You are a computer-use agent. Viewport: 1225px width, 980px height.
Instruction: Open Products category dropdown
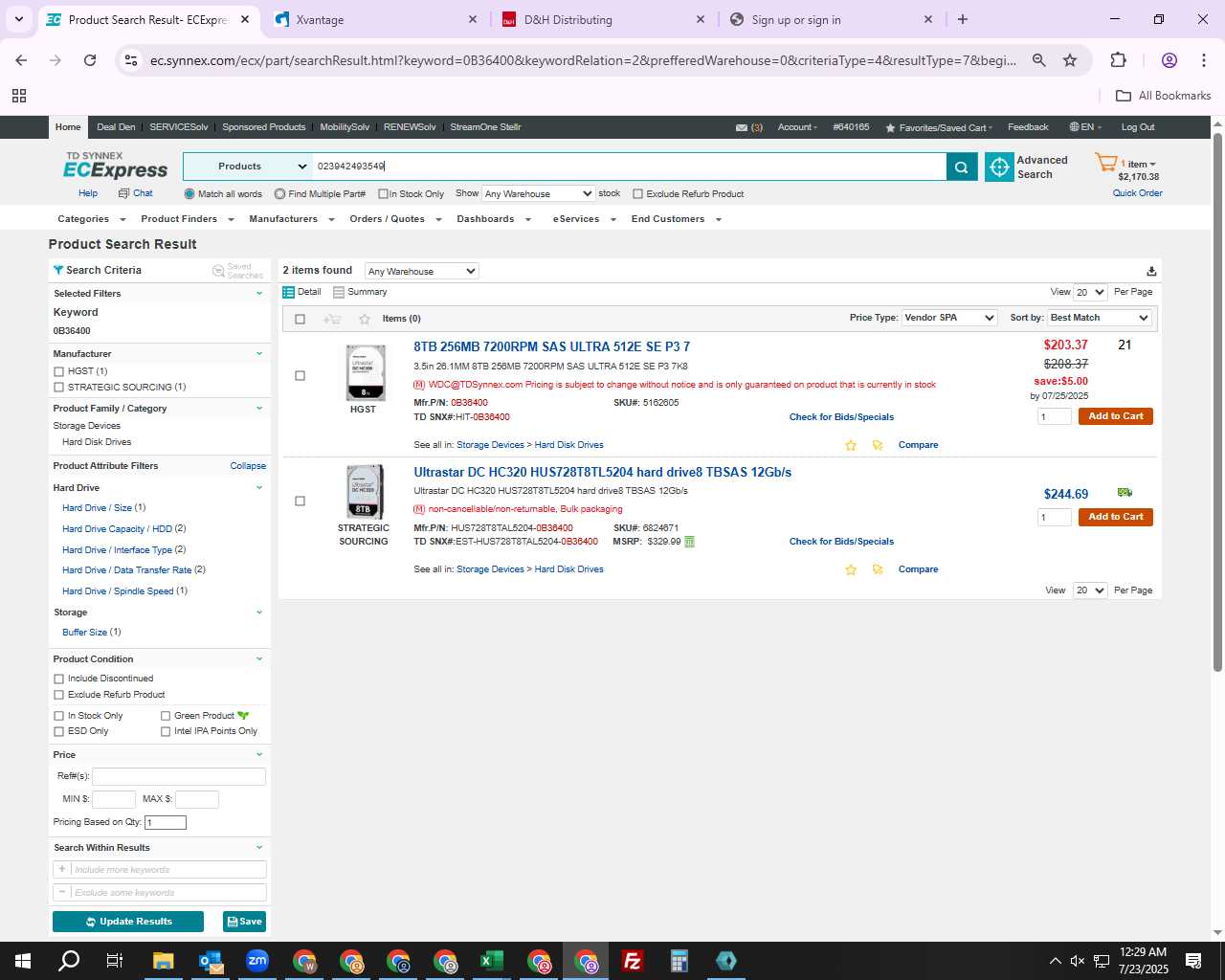[247, 167]
